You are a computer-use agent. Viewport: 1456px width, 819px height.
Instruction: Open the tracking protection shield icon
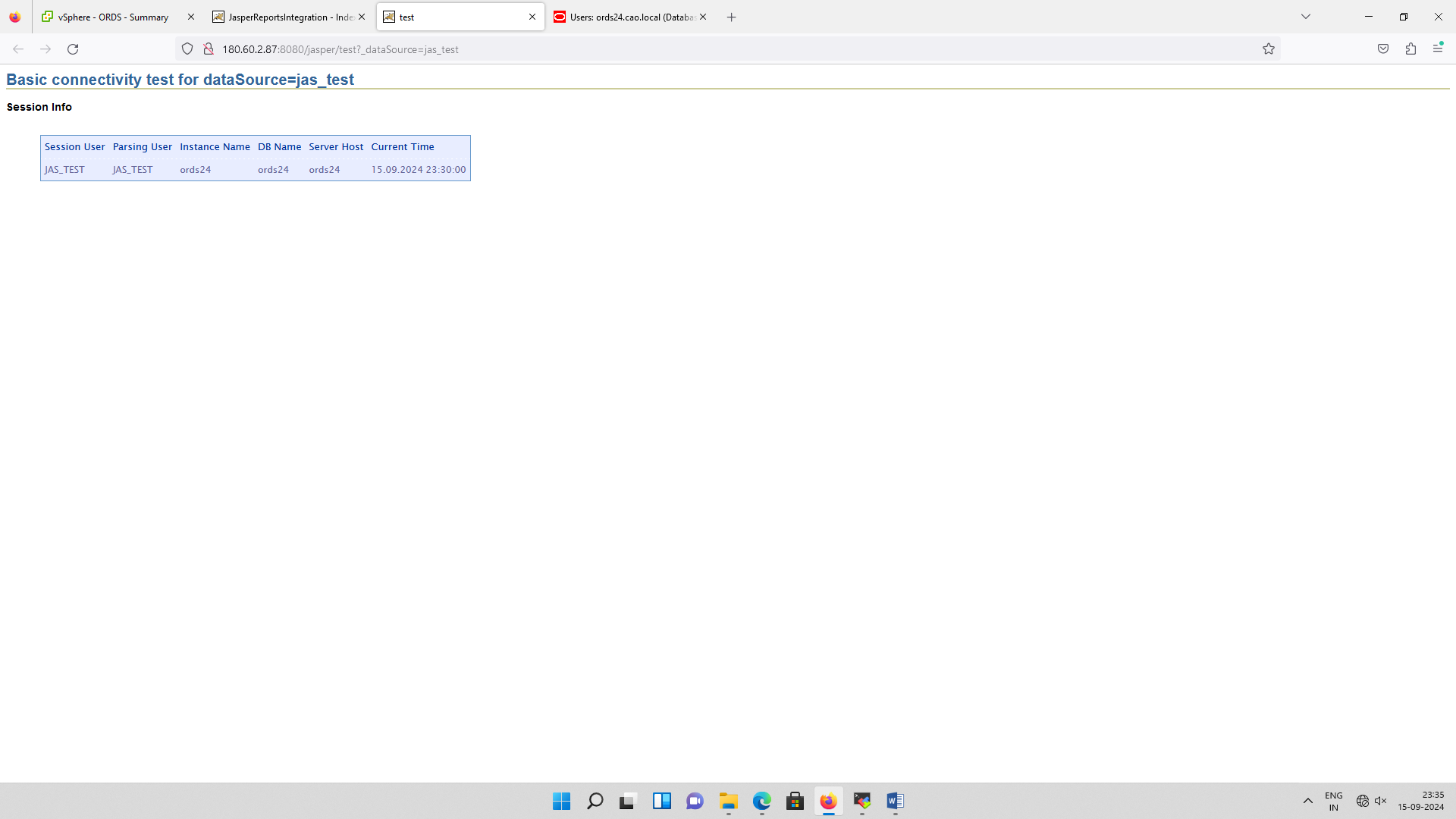click(x=187, y=49)
